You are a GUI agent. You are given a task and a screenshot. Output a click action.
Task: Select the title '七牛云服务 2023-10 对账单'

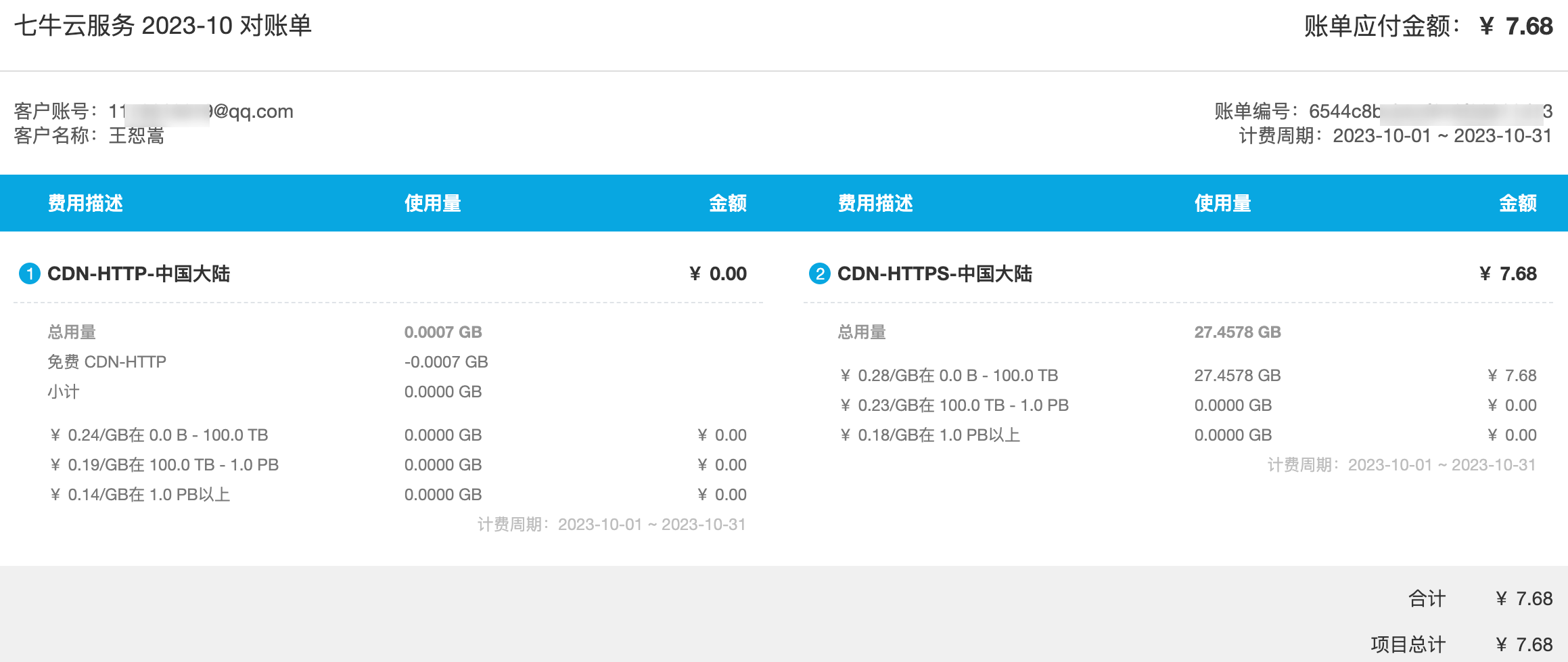click(x=163, y=26)
